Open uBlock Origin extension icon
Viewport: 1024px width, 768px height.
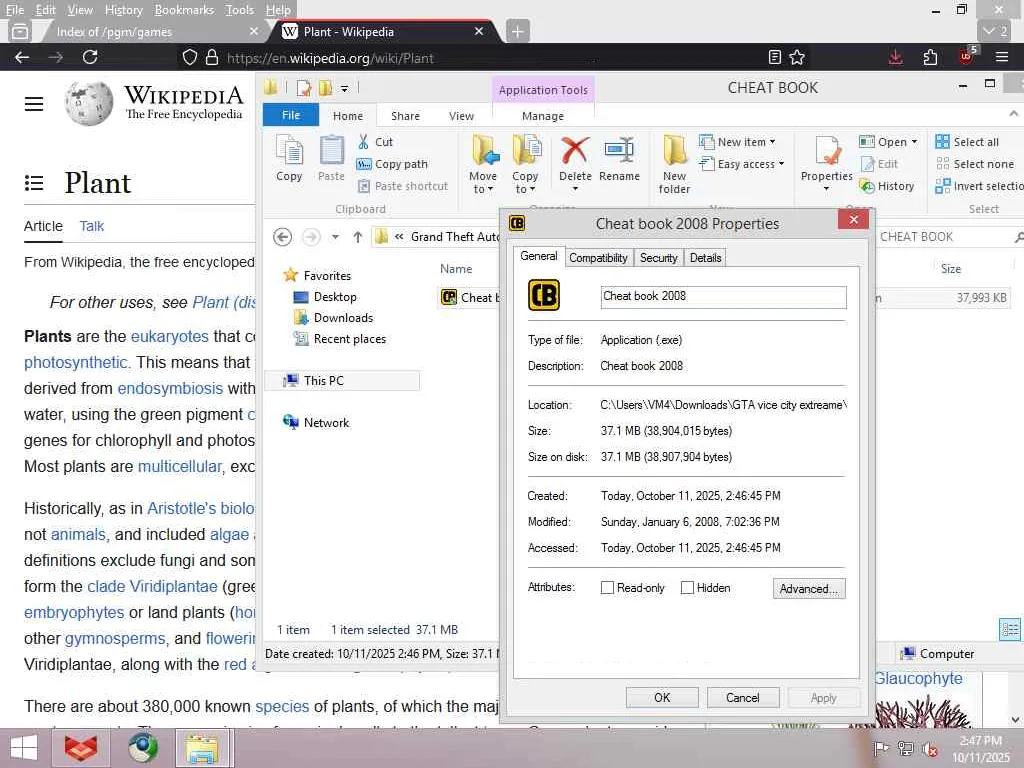(966, 56)
